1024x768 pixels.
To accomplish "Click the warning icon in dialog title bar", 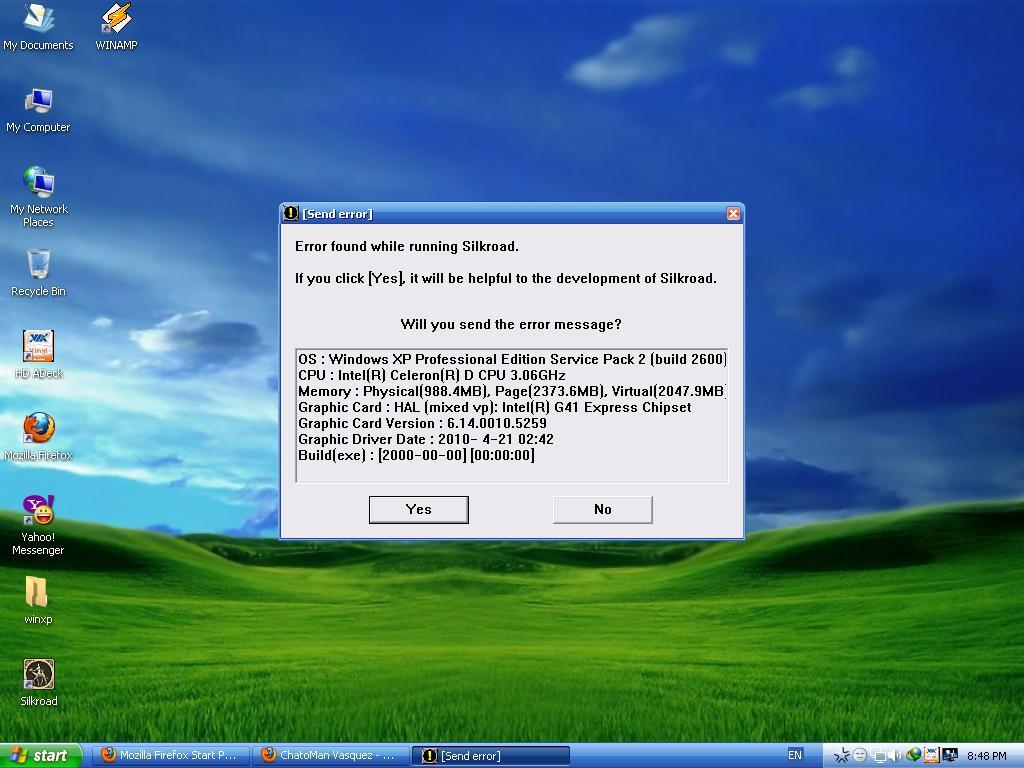I will tap(291, 214).
